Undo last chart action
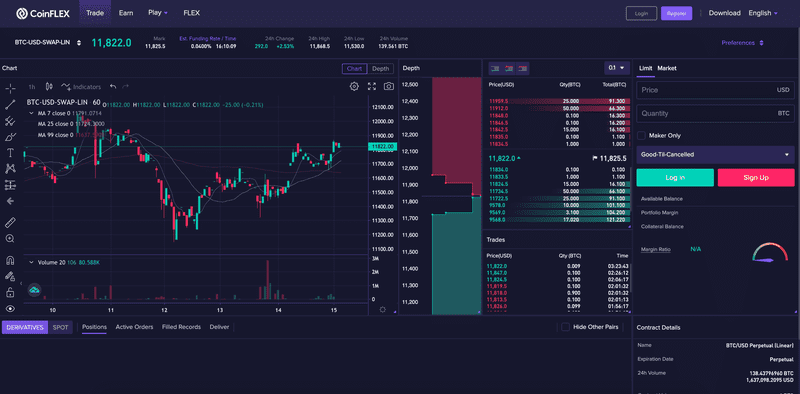800x394 pixels. click(113, 87)
